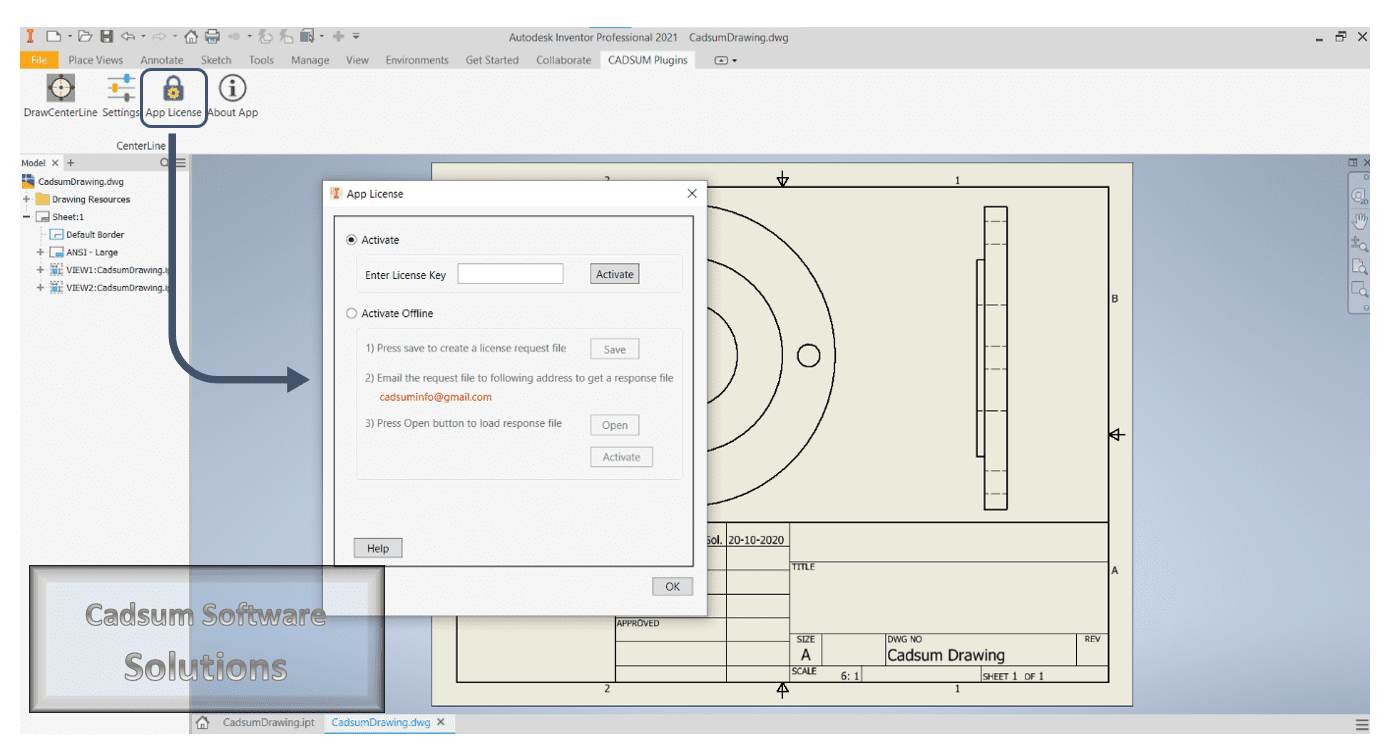Switch to the CADSUM Plugins ribbon tab
The image size is (1396, 752).
coord(647,60)
